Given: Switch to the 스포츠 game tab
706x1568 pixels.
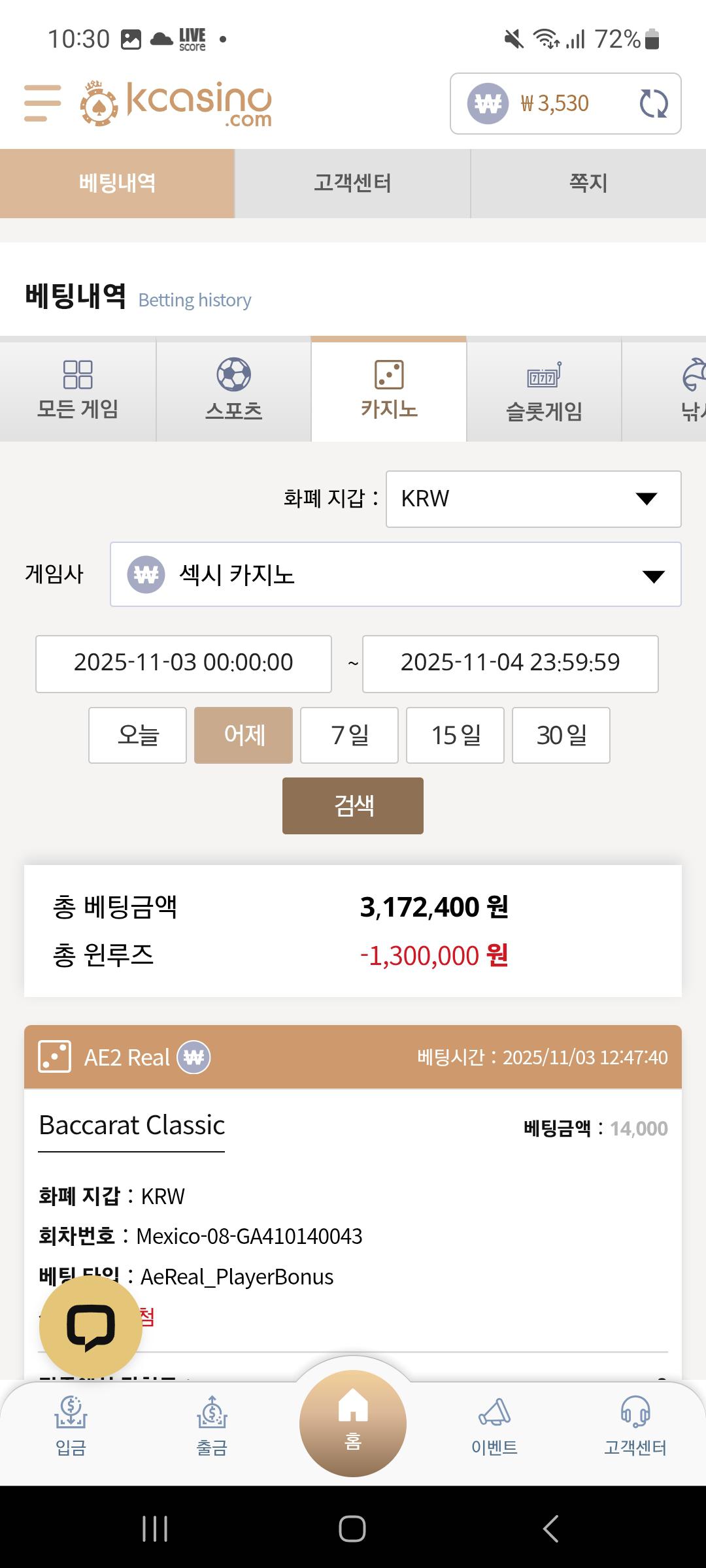Looking at the screenshot, I should click(233, 390).
